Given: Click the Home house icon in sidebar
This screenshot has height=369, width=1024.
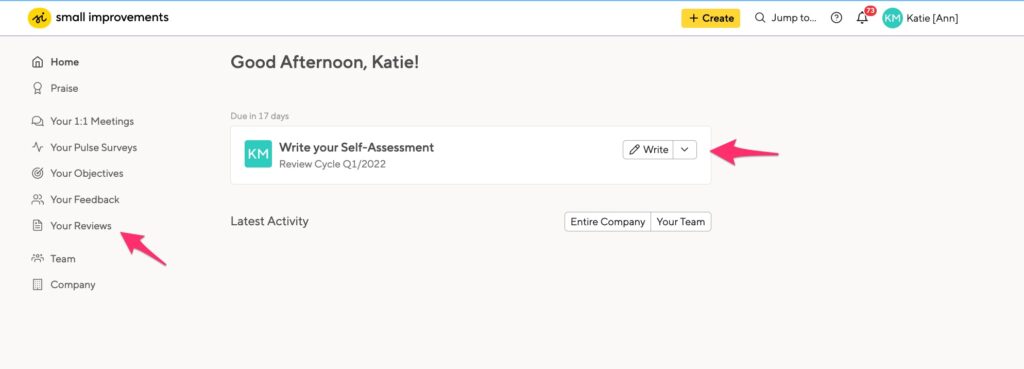Looking at the screenshot, I should (x=38, y=62).
